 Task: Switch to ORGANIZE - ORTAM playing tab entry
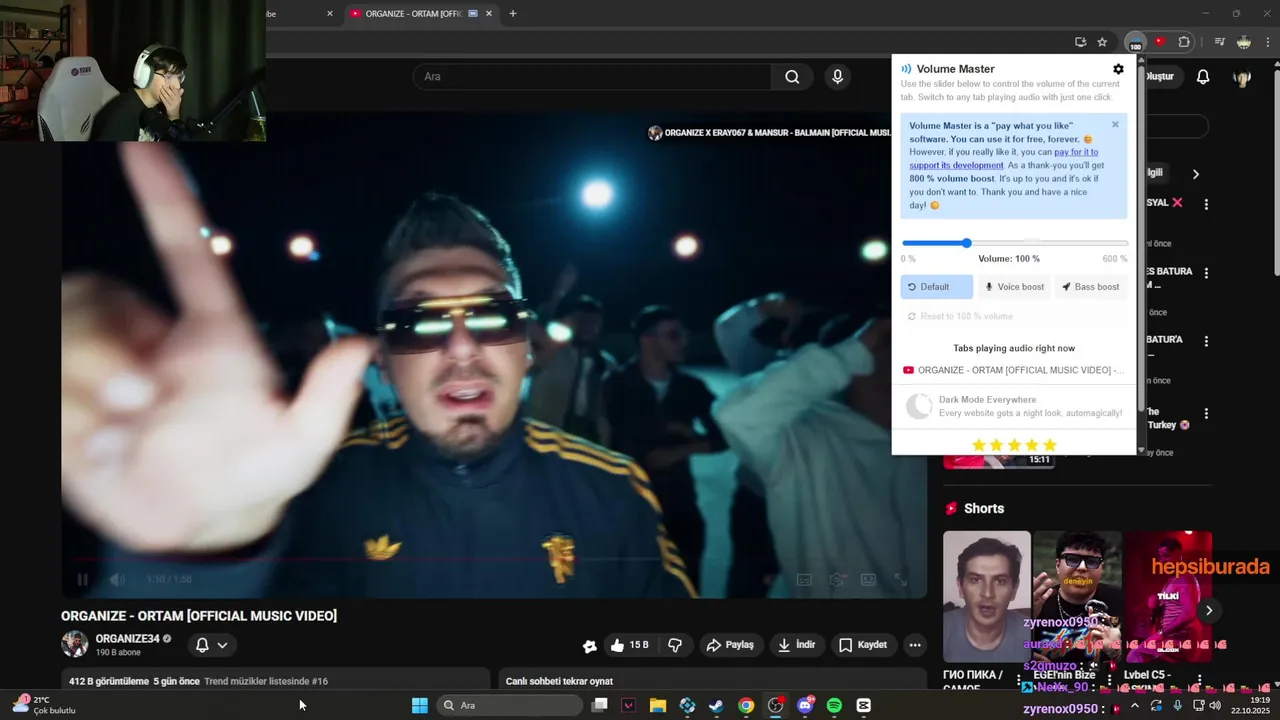pyautogui.click(x=1014, y=370)
